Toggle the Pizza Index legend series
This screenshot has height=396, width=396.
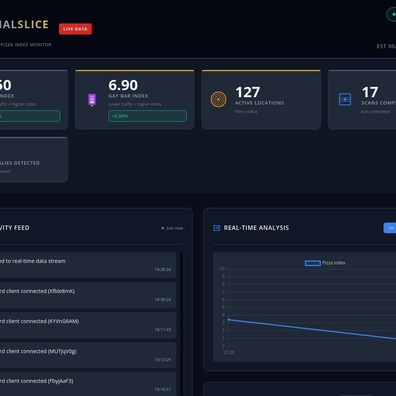(325, 263)
